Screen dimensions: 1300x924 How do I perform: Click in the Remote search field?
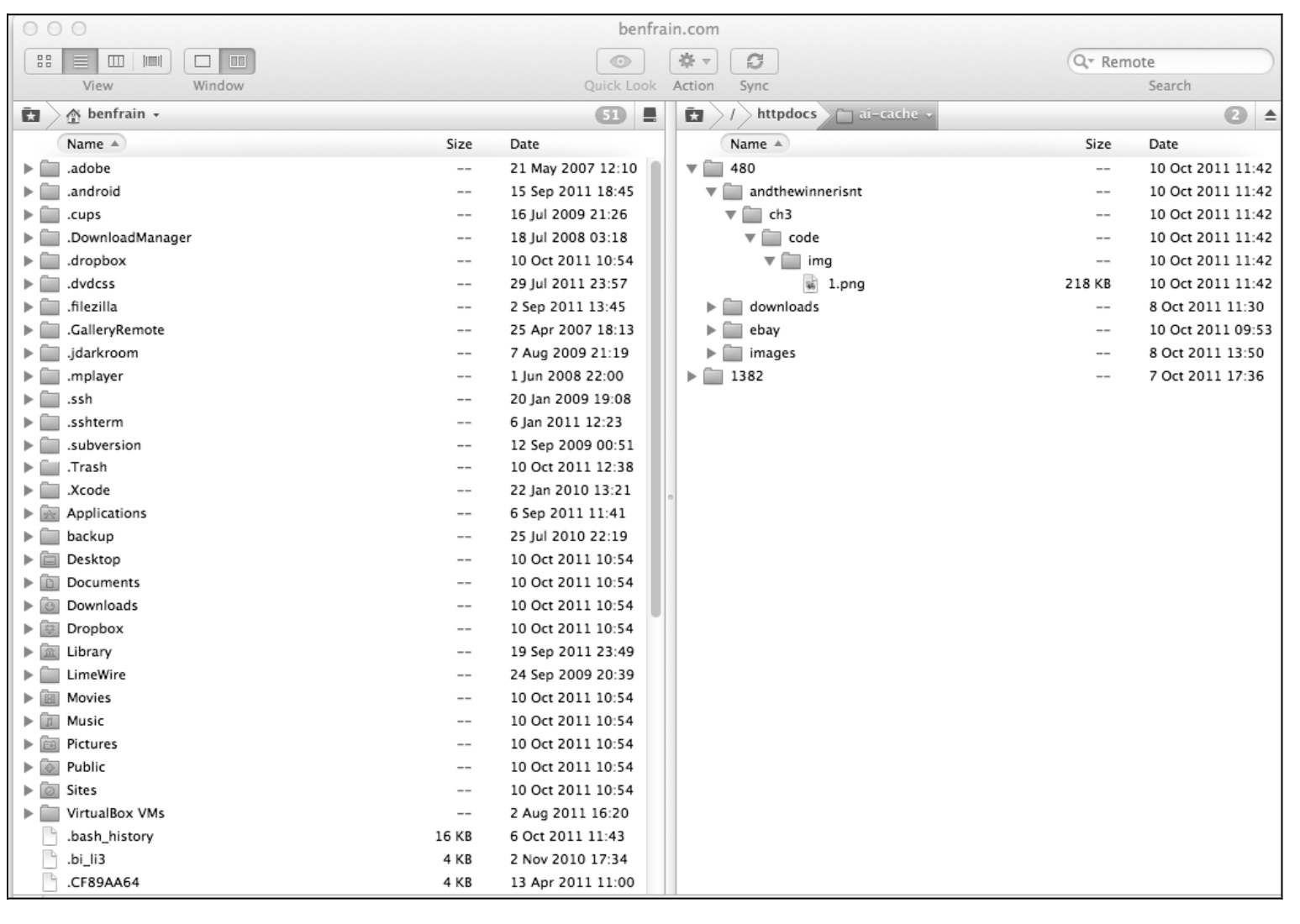tap(1176, 62)
